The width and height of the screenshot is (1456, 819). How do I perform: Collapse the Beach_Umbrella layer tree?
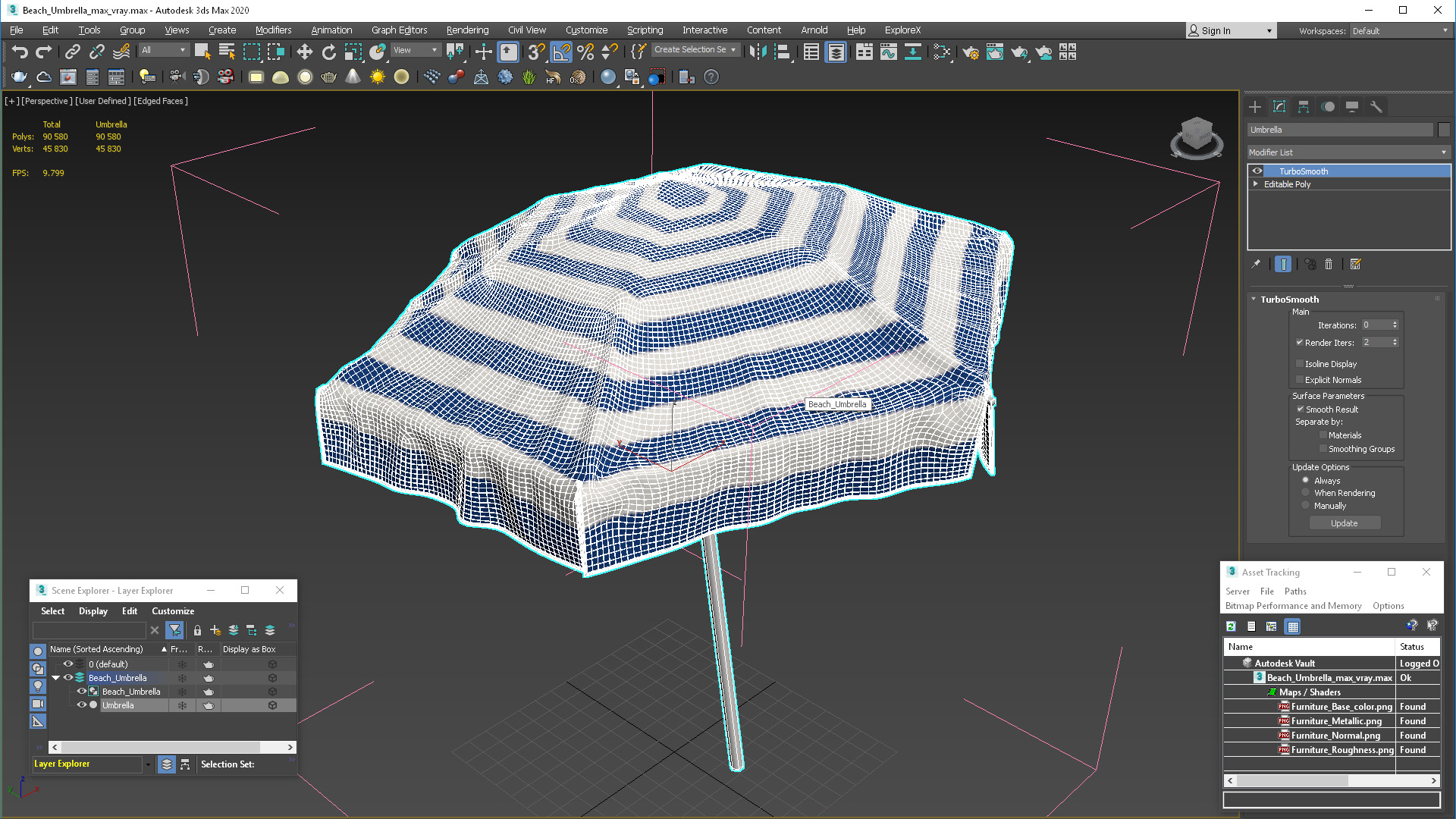point(56,678)
